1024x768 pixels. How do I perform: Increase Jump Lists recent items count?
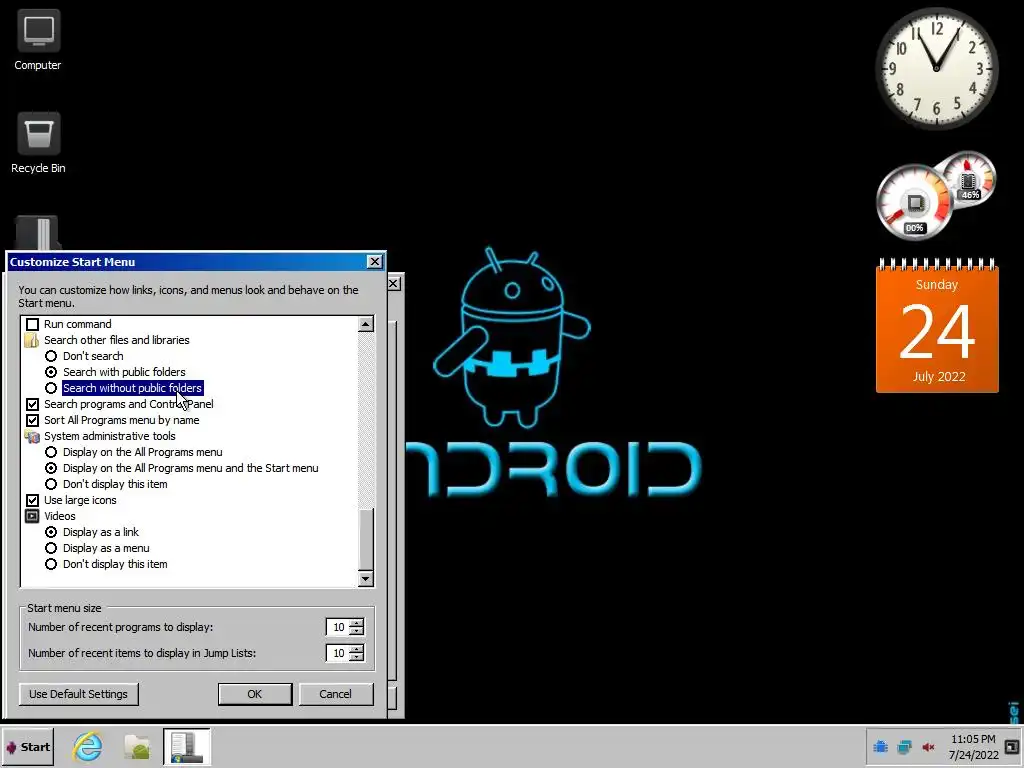point(357,649)
